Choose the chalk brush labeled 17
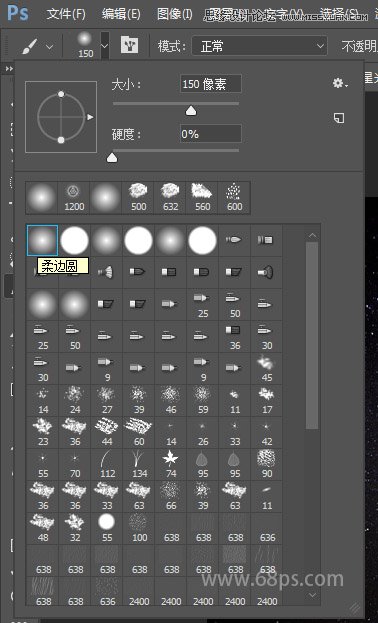The width and height of the screenshot is (378, 623). [267, 400]
